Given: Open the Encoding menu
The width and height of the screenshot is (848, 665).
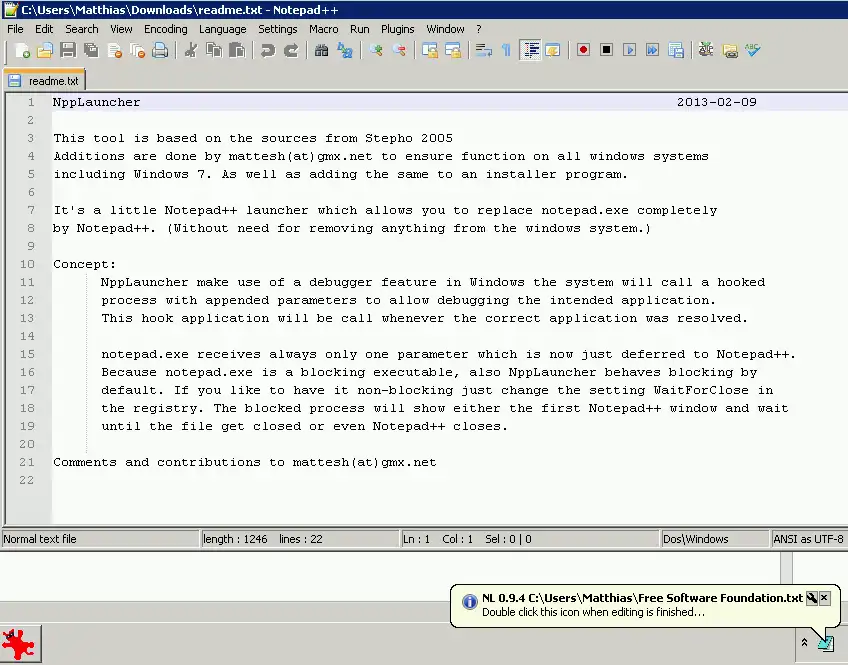Looking at the screenshot, I should [x=165, y=29].
